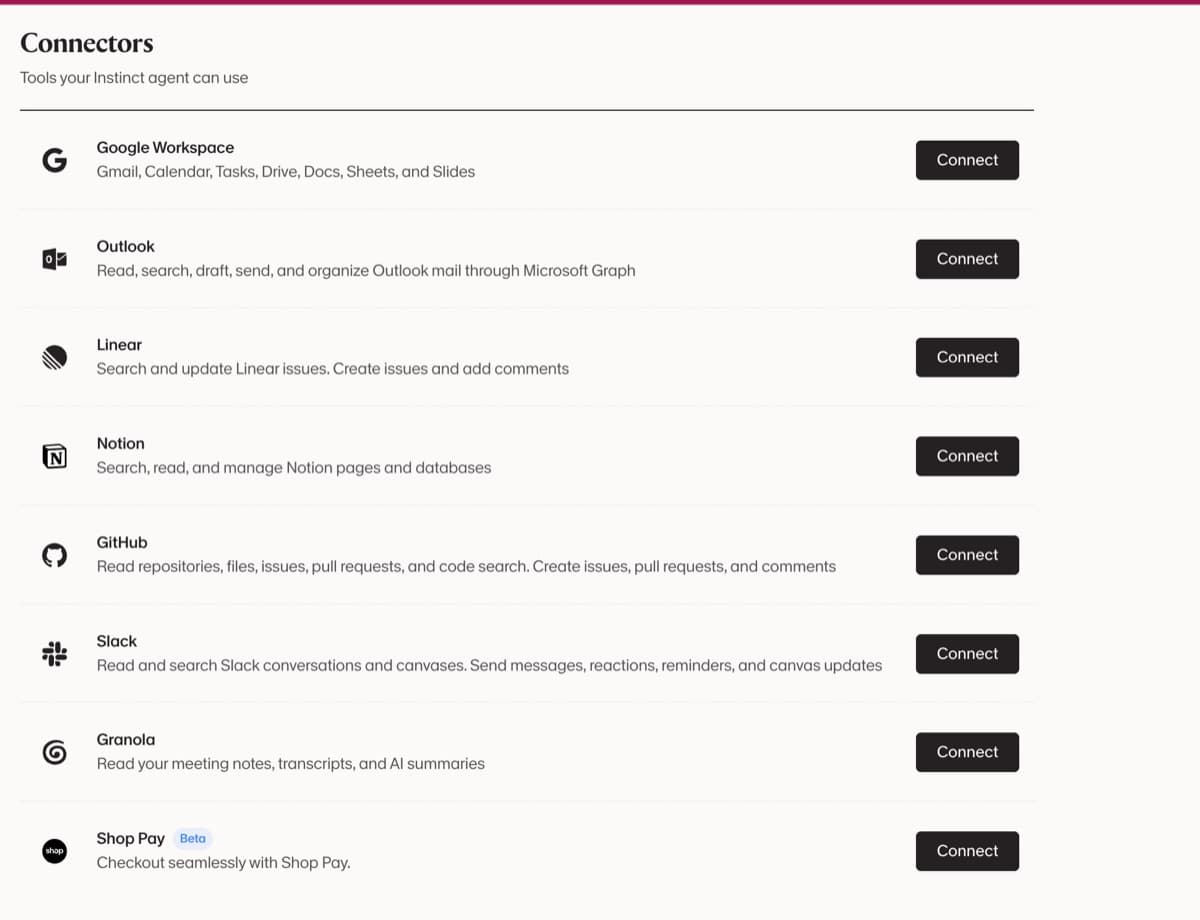1200x920 pixels.
Task: Click the Beta badge next to Shop Pay
Action: [193, 839]
